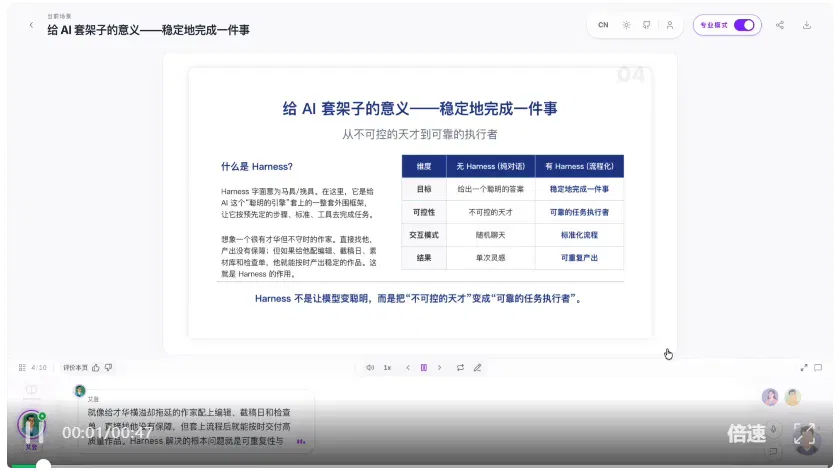This screenshot has height=471, width=835.
Task: Click the male participant avatar beside her
Action: 792,397
